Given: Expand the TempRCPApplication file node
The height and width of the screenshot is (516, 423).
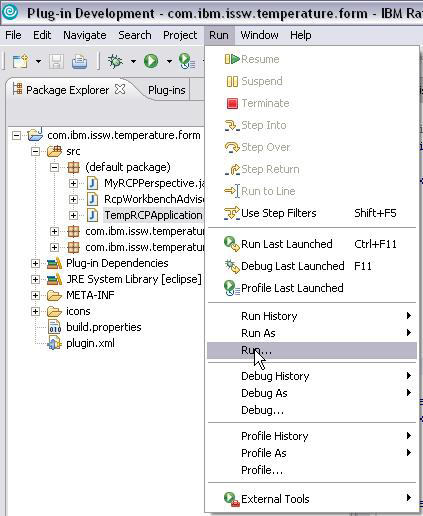Looking at the screenshot, I should [x=73, y=215].
